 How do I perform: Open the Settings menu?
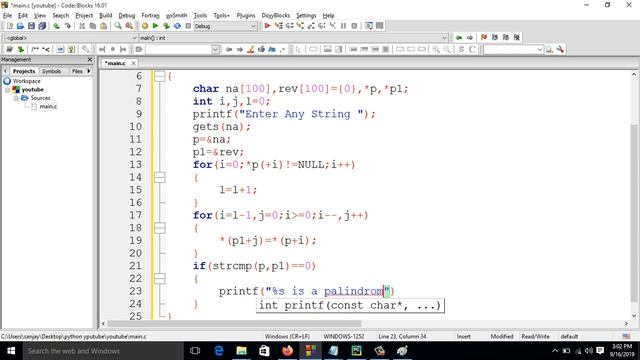[306, 16]
